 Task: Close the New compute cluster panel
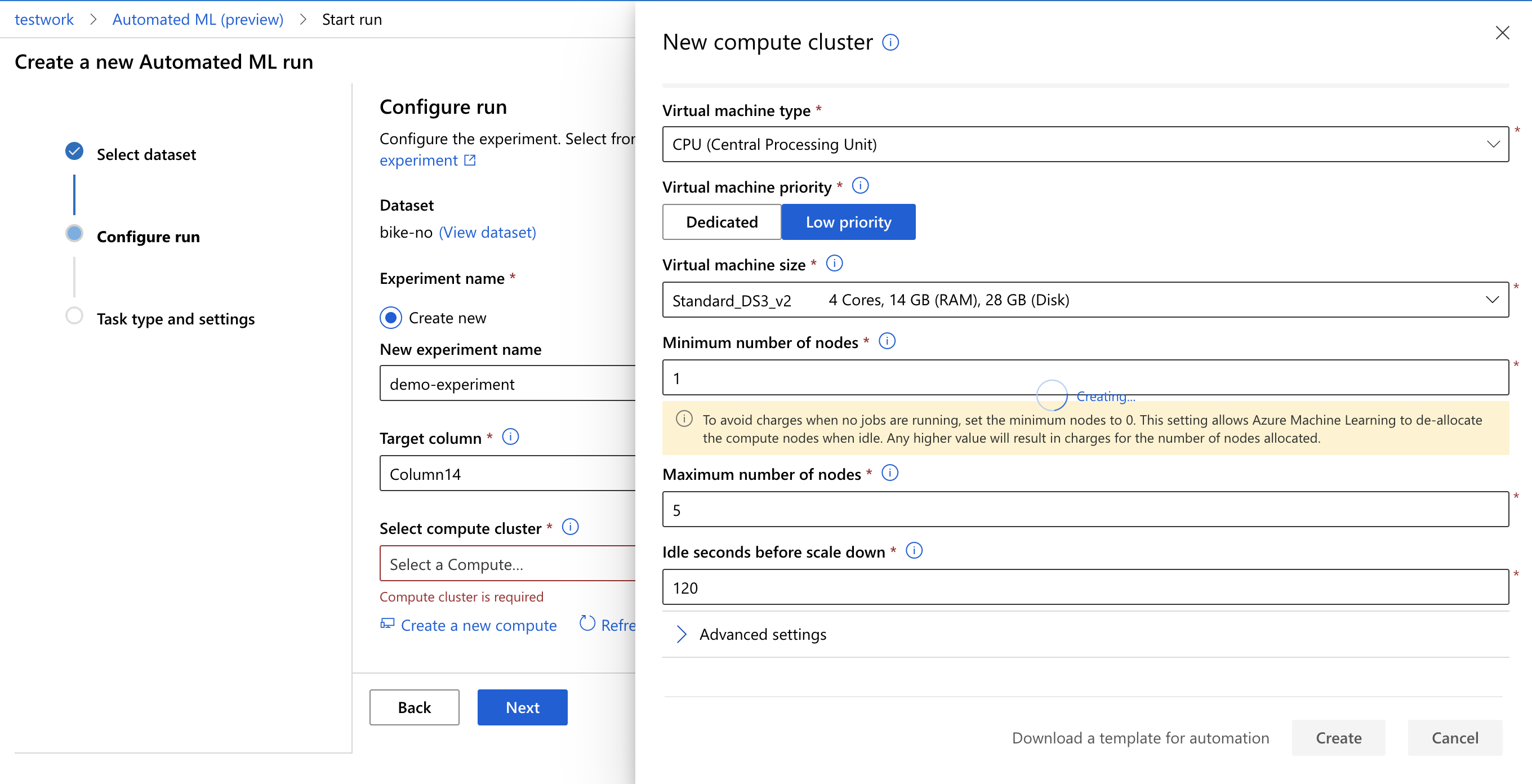tap(1502, 33)
